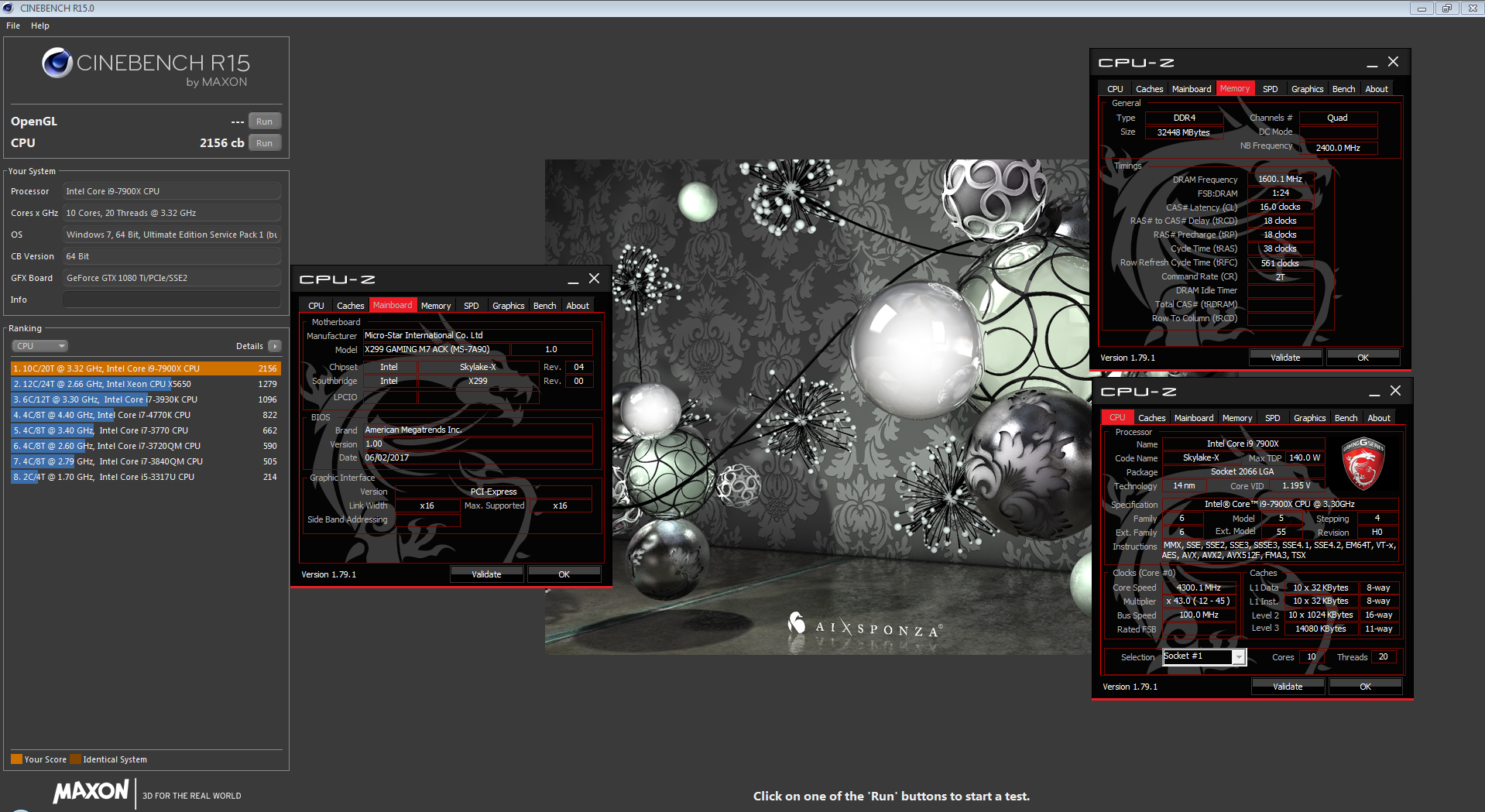Open the File menu
Screen dimensions: 1485x812
pos(13,26)
